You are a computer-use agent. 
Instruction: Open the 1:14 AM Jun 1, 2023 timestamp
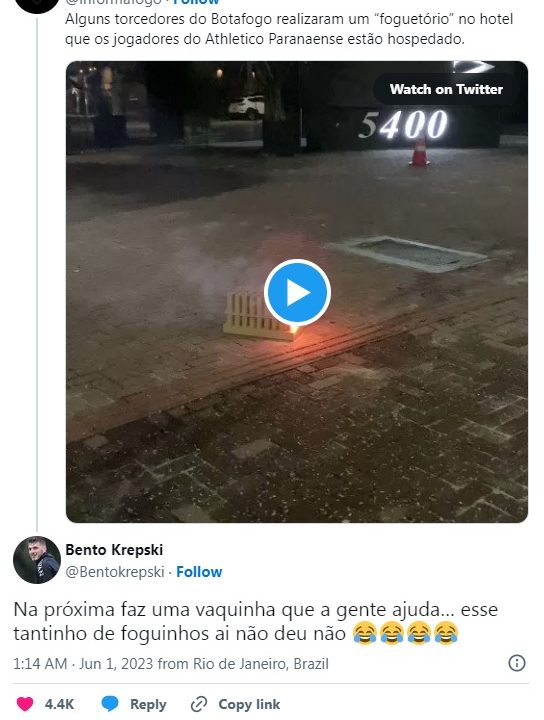(83, 664)
